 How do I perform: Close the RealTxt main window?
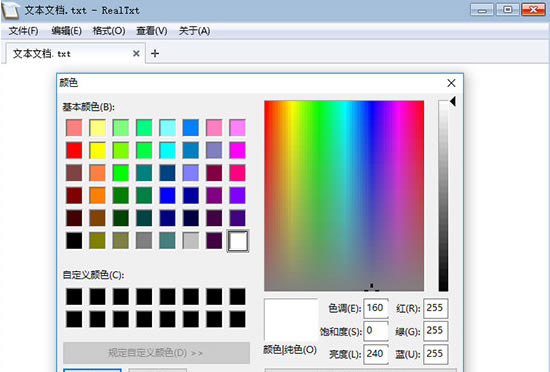(533, 10)
